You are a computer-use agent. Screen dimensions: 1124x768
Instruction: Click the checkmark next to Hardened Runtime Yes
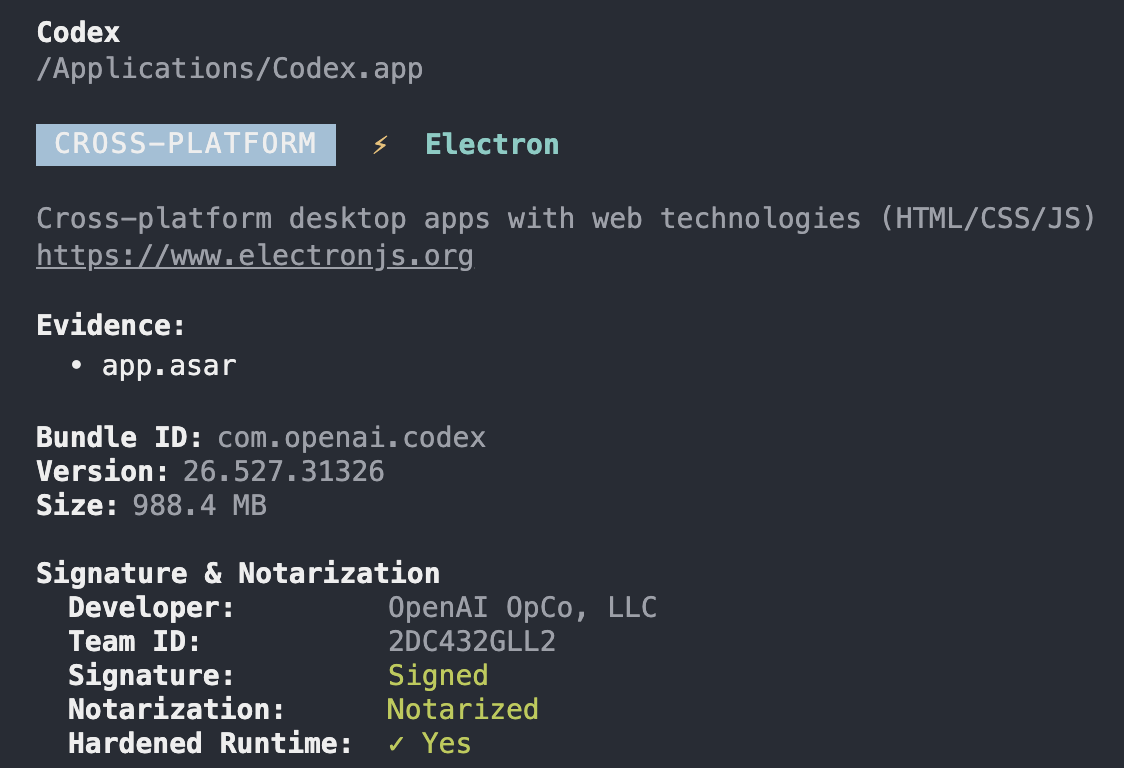396,744
